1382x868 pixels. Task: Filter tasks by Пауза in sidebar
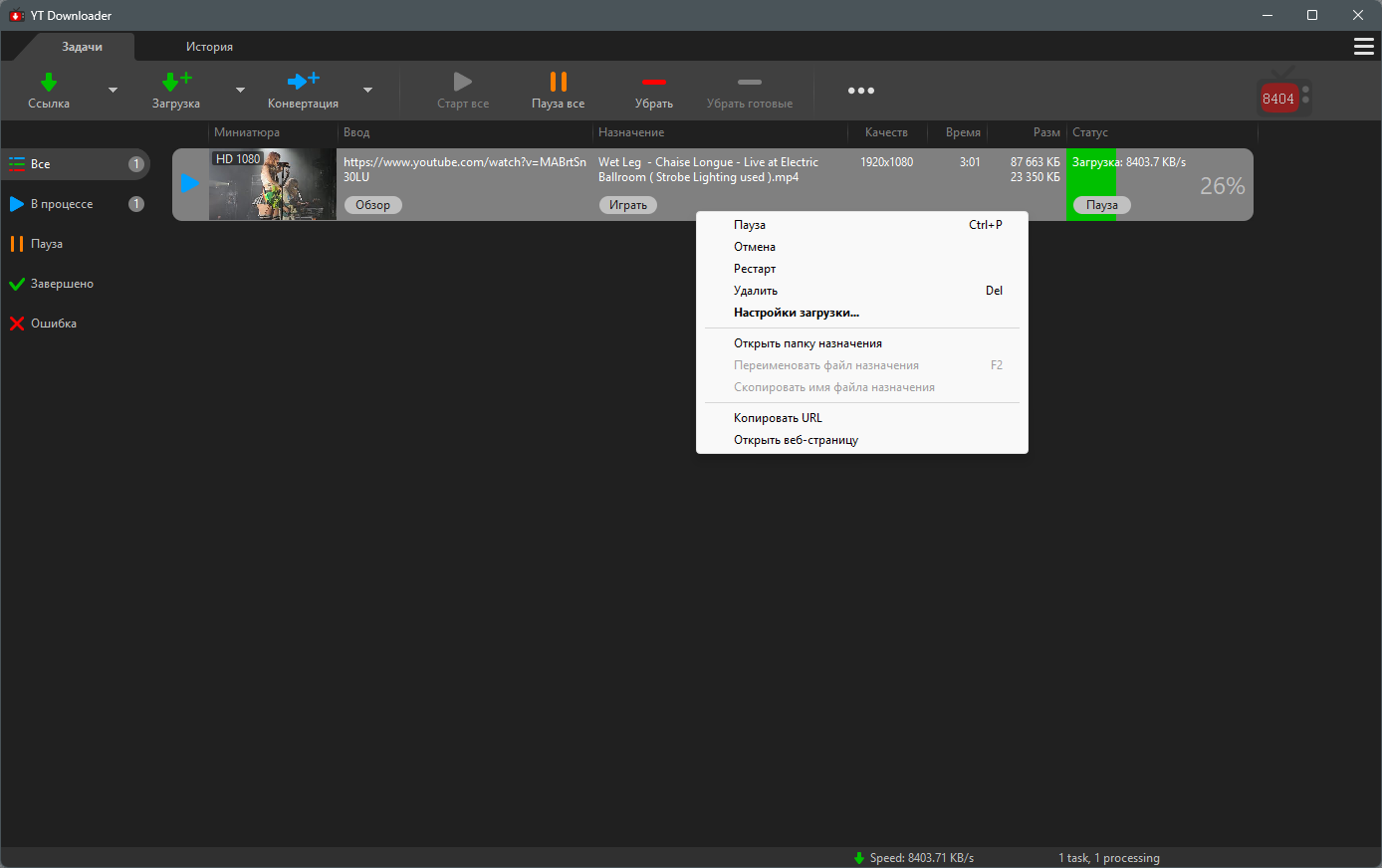(77, 244)
